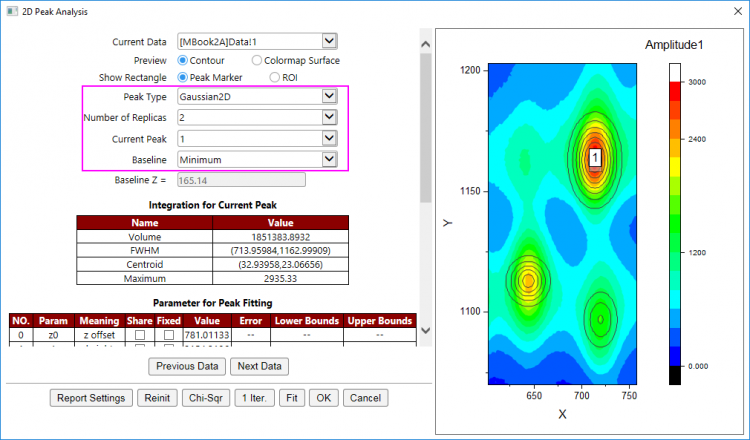Close the 2D Peak Analysis dialog

[x=738, y=11]
